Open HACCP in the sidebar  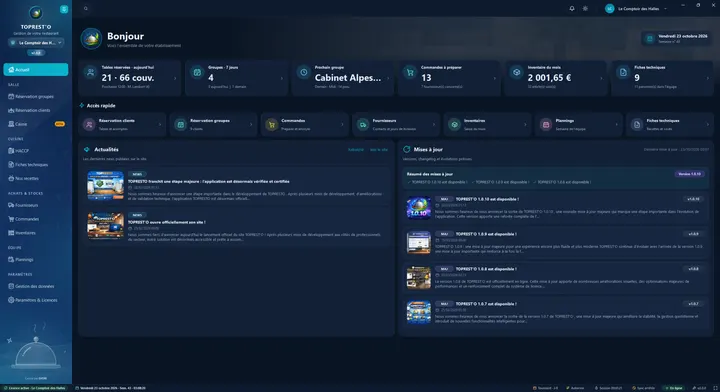36,151
